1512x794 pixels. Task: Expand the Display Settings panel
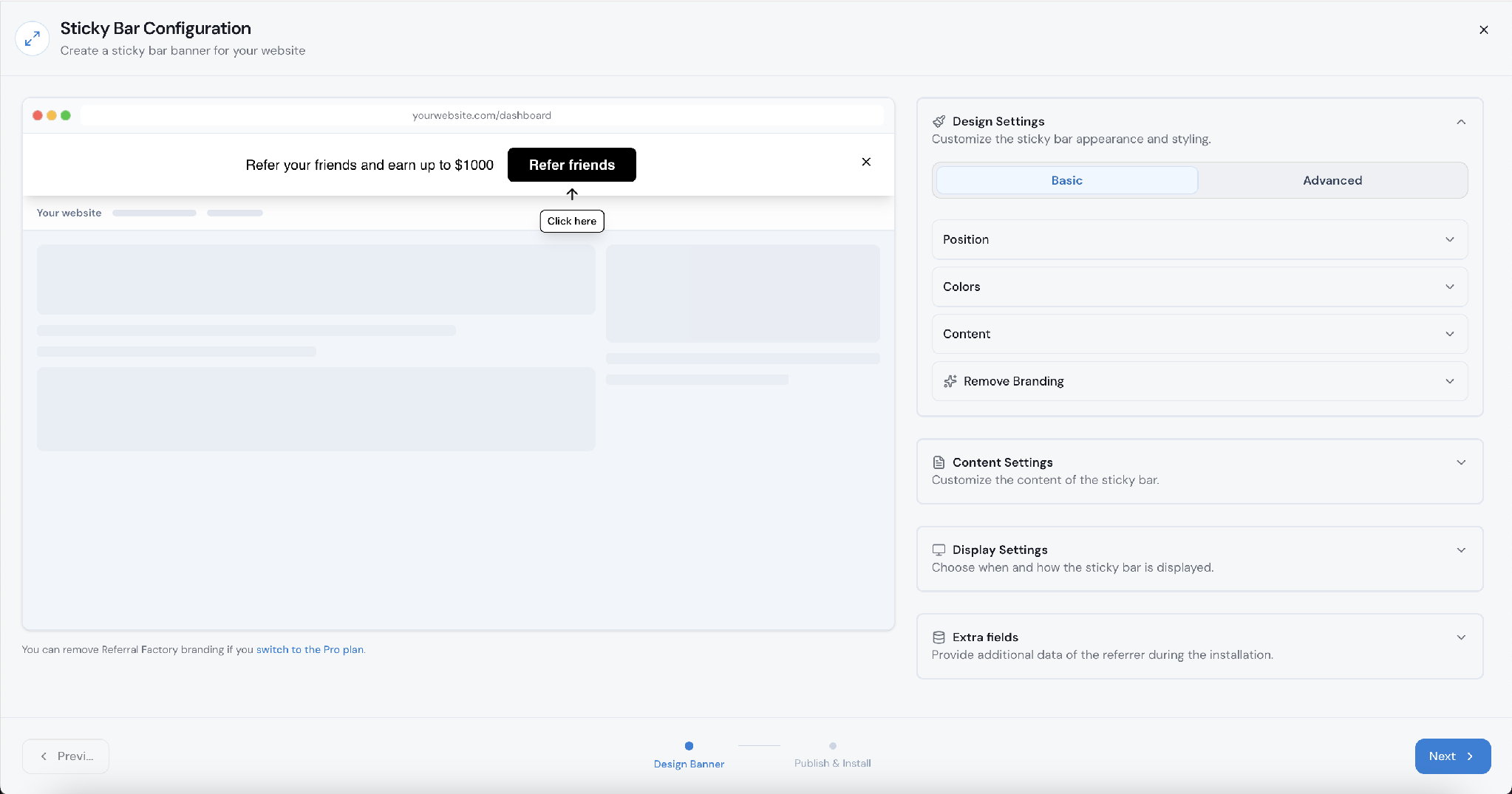1199,558
